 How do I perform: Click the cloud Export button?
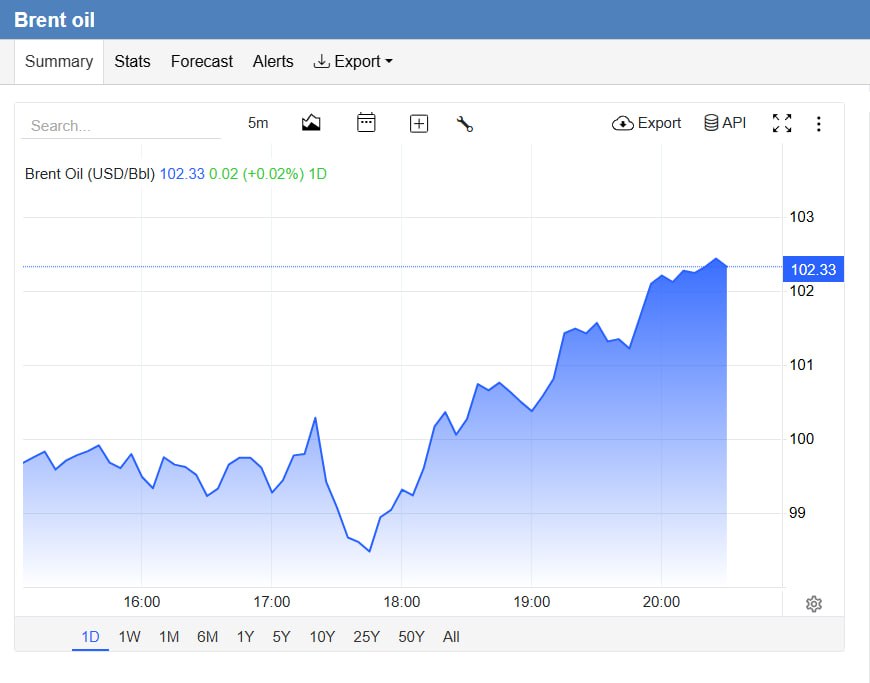coord(646,123)
